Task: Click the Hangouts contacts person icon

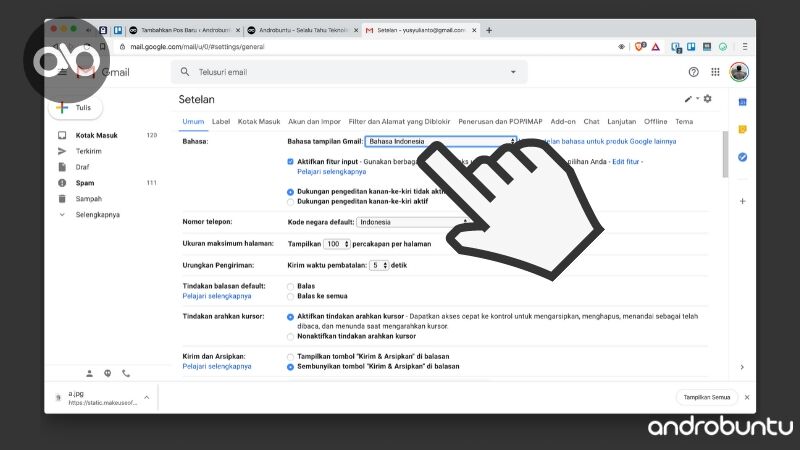Action: point(89,373)
